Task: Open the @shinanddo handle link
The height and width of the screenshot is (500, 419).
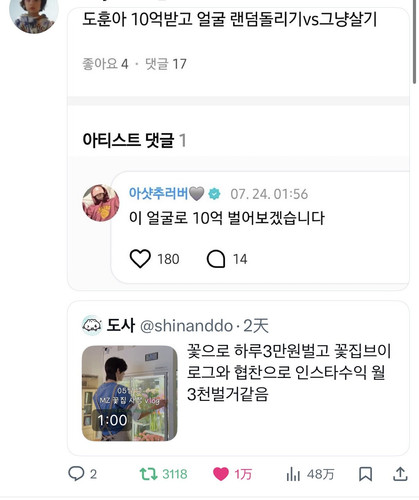Action: pyautogui.click(x=186, y=326)
